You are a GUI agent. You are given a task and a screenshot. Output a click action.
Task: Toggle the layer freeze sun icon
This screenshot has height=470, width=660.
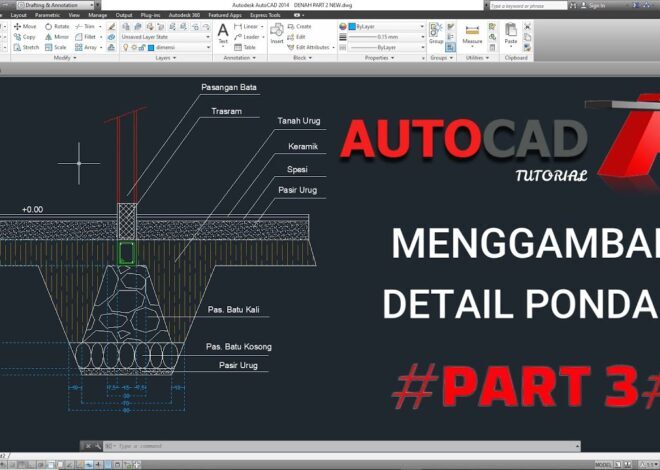(134, 48)
